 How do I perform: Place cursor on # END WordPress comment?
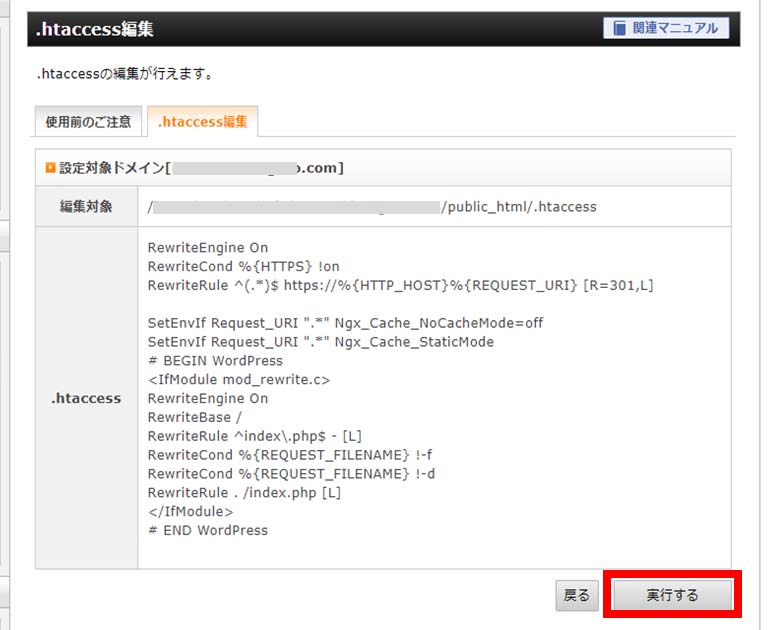point(208,530)
